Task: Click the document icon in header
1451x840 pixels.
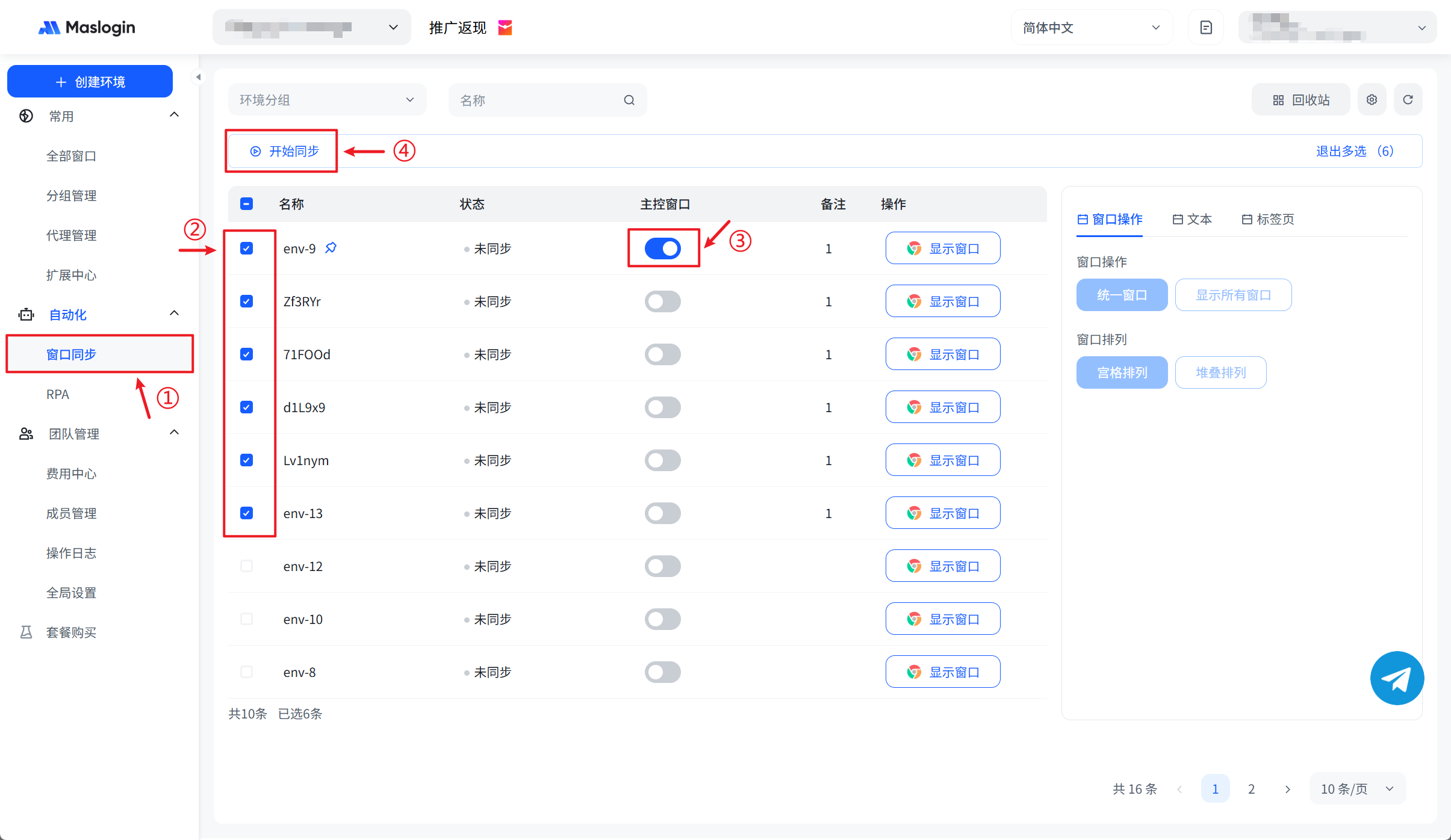Action: click(x=1205, y=28)
